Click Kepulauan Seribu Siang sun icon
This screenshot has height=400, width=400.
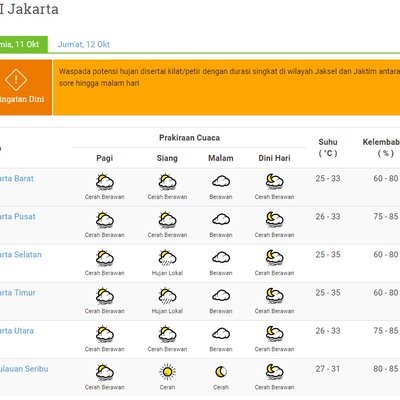coord(167,372)
